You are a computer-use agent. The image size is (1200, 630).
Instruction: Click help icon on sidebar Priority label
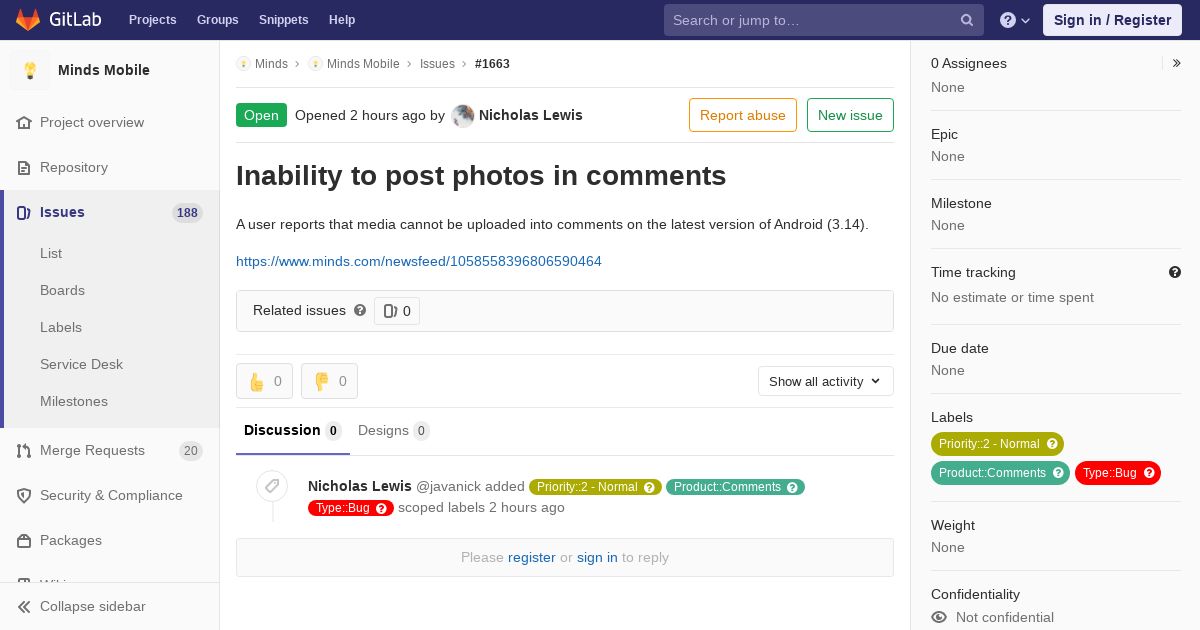coord(1052,444)
